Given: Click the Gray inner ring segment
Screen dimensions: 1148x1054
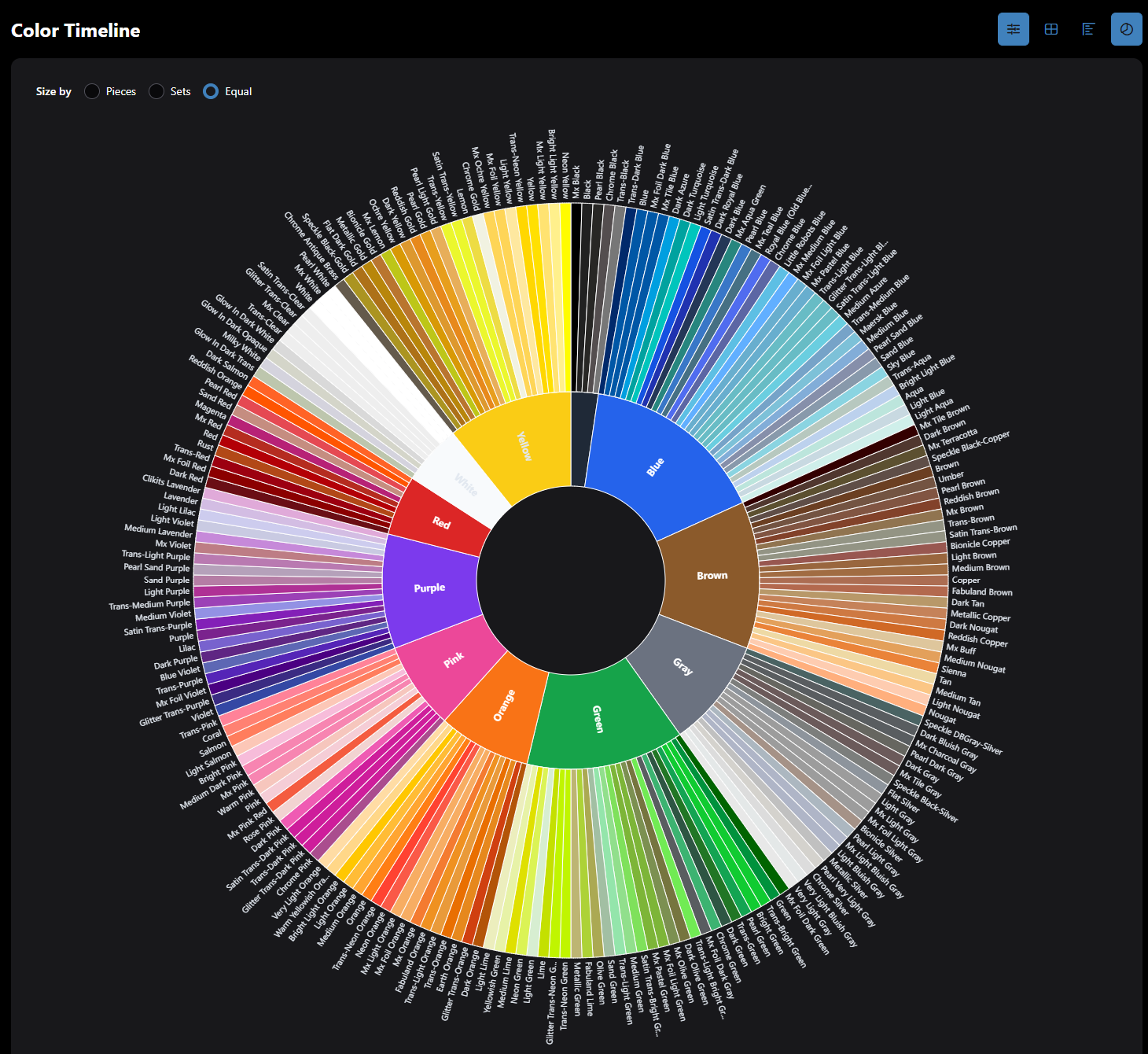Looking at the screenshot, I should coord(684,669).
